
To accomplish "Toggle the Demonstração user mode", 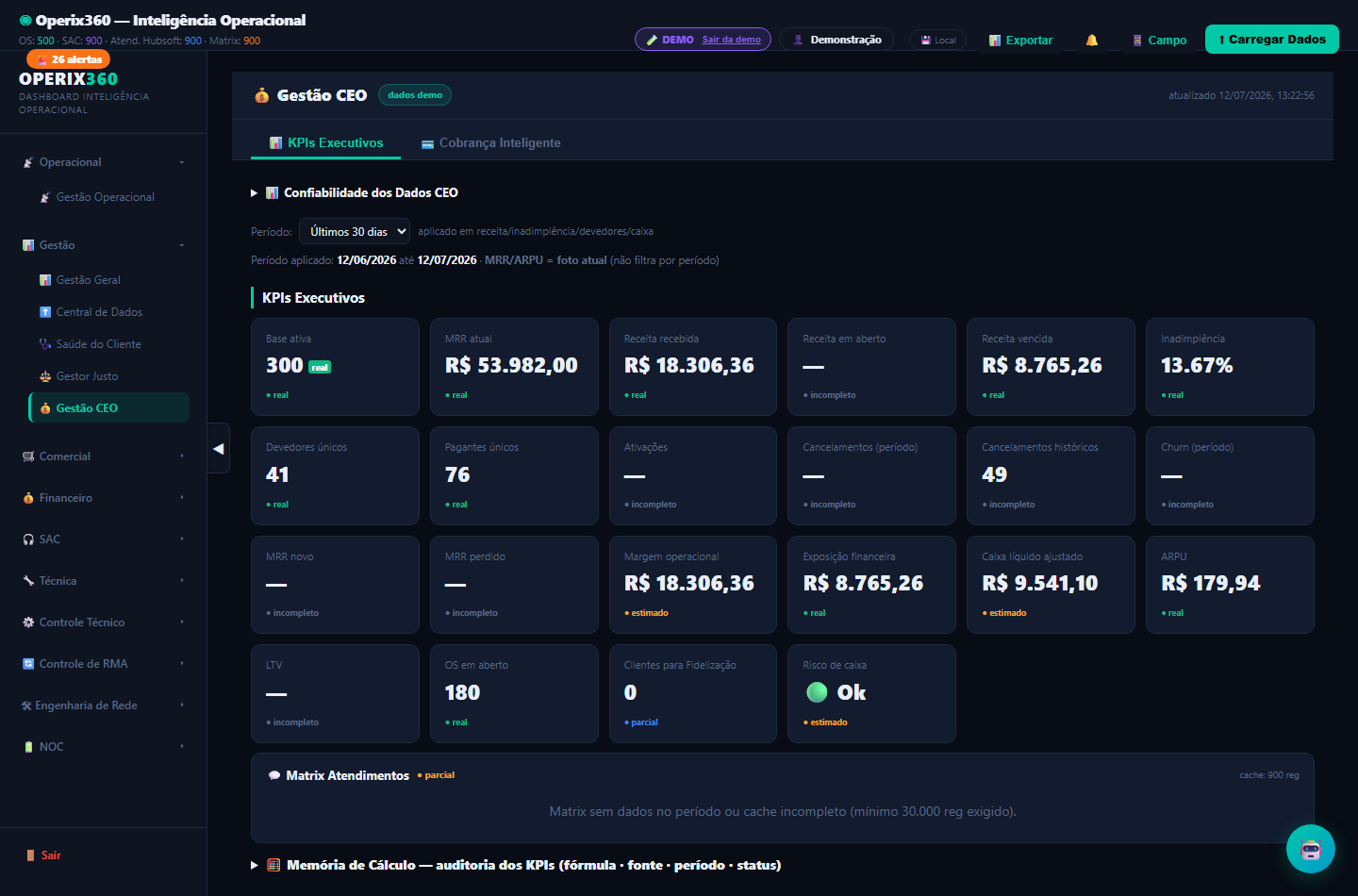I will (836, 40).
